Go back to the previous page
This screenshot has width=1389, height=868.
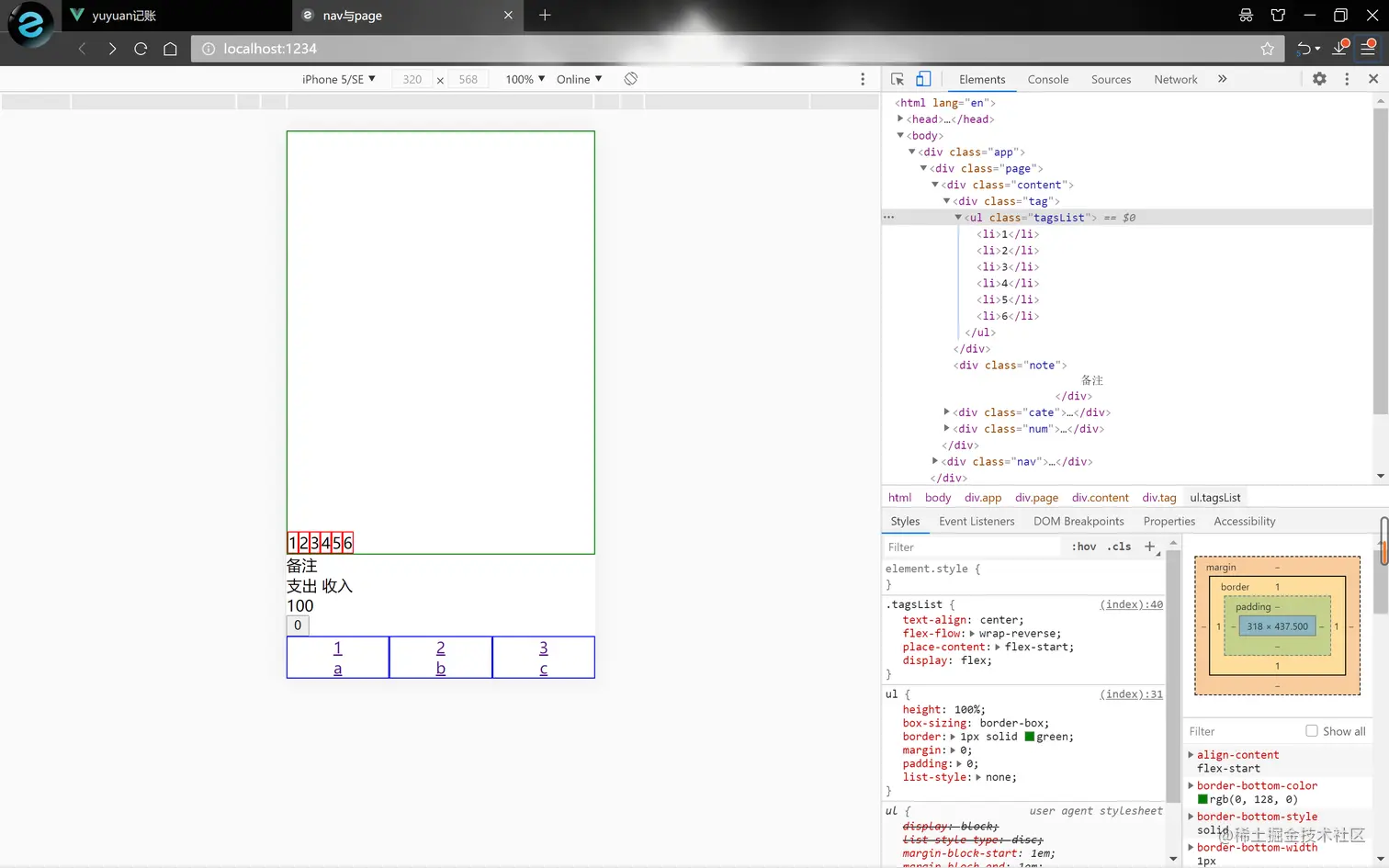(82, 49)
